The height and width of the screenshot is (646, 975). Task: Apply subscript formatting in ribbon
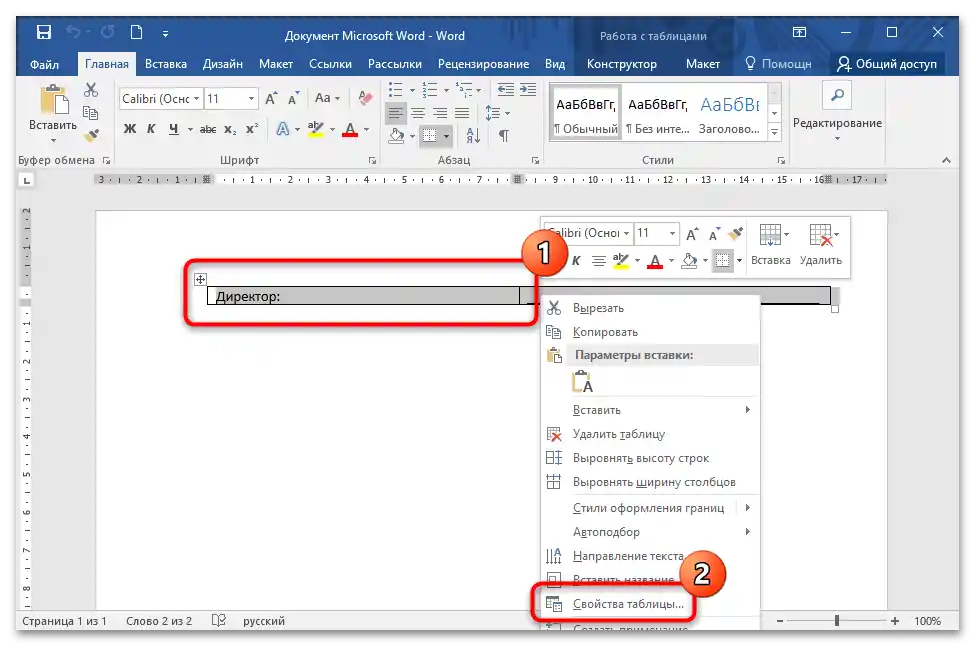pyautogui.click(x=230, y=129)
